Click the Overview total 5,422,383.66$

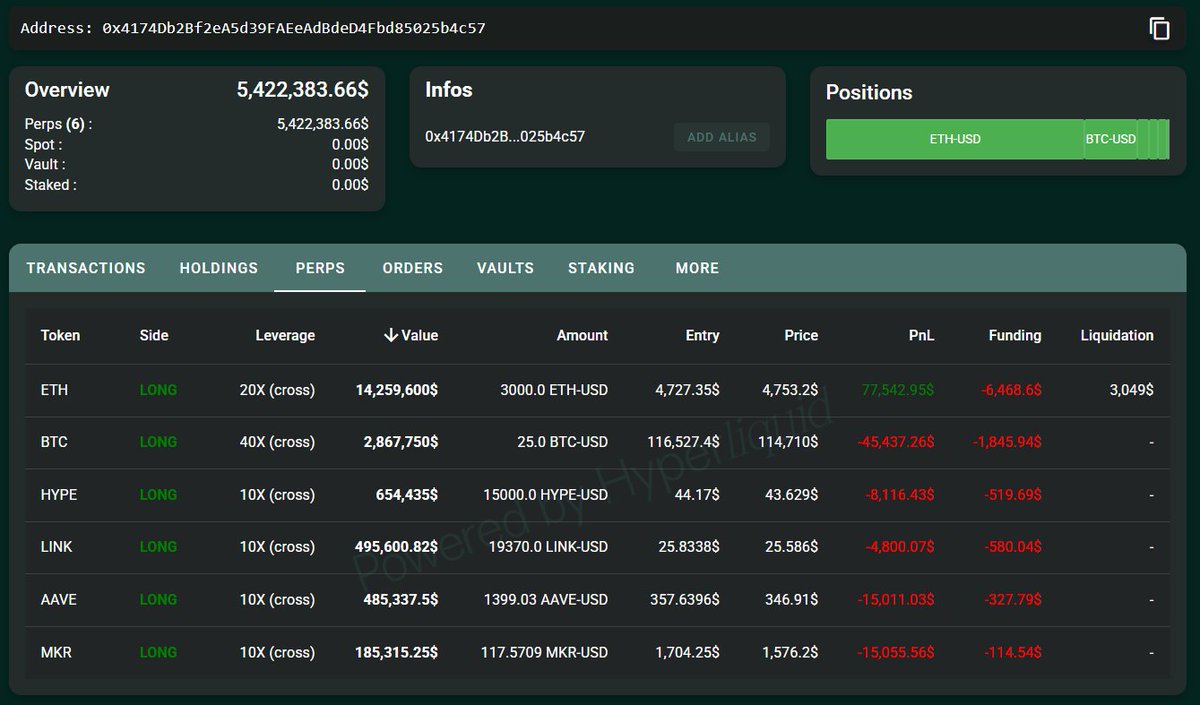[x=303, y=90]
